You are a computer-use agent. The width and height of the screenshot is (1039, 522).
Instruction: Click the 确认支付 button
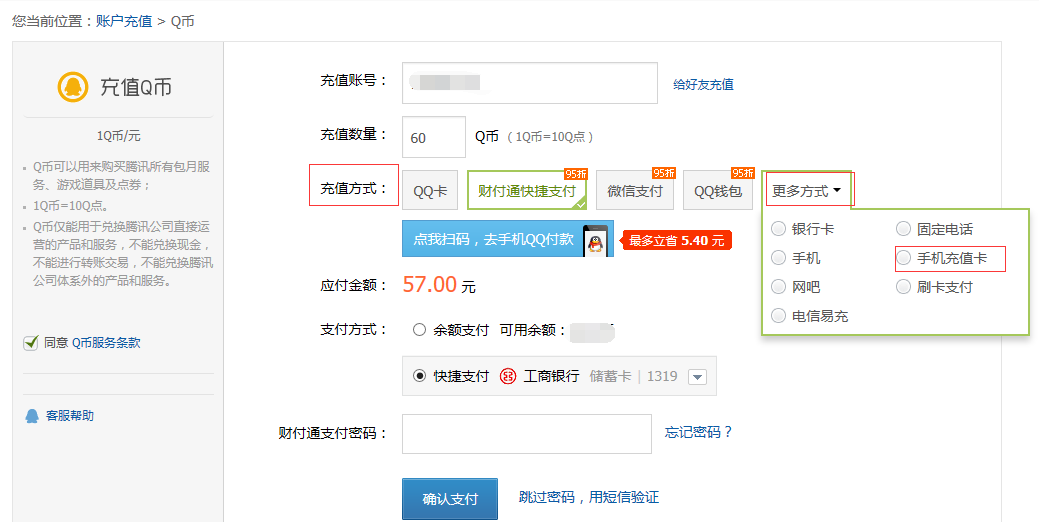point(450,499)
